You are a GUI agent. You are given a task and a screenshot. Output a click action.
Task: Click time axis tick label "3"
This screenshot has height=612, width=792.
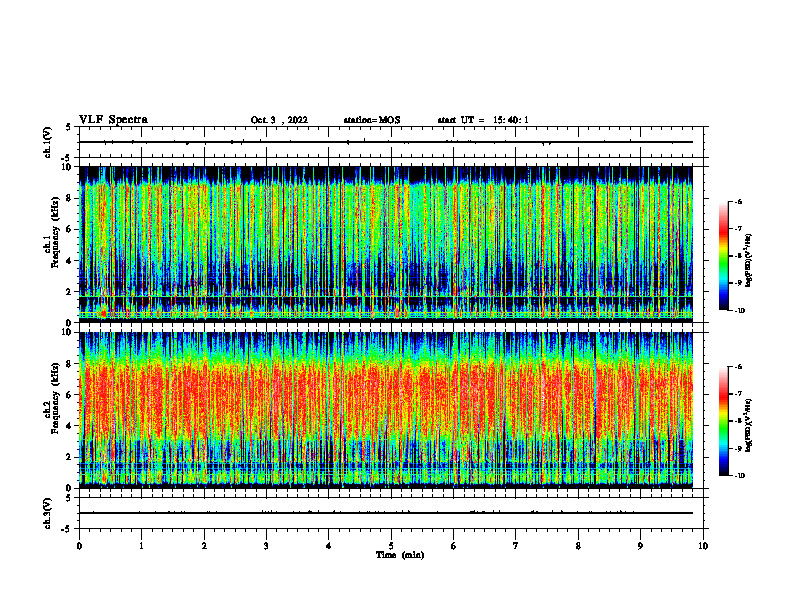click(x=266, y=546)
